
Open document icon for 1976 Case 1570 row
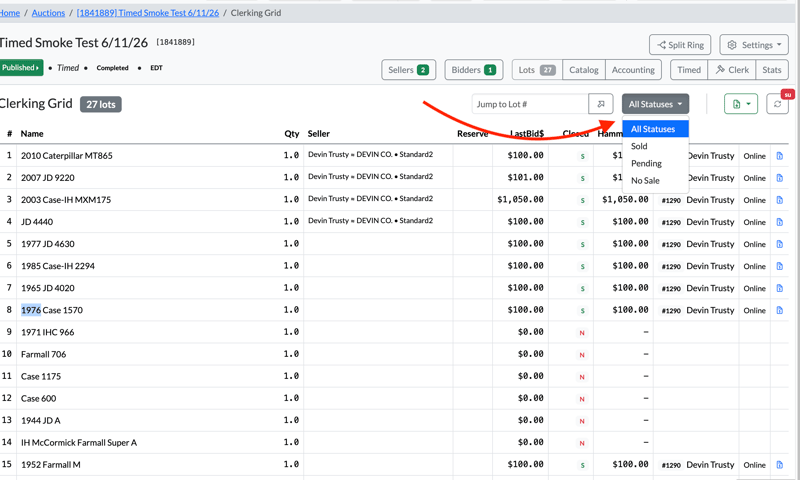(x=780, y=310)
